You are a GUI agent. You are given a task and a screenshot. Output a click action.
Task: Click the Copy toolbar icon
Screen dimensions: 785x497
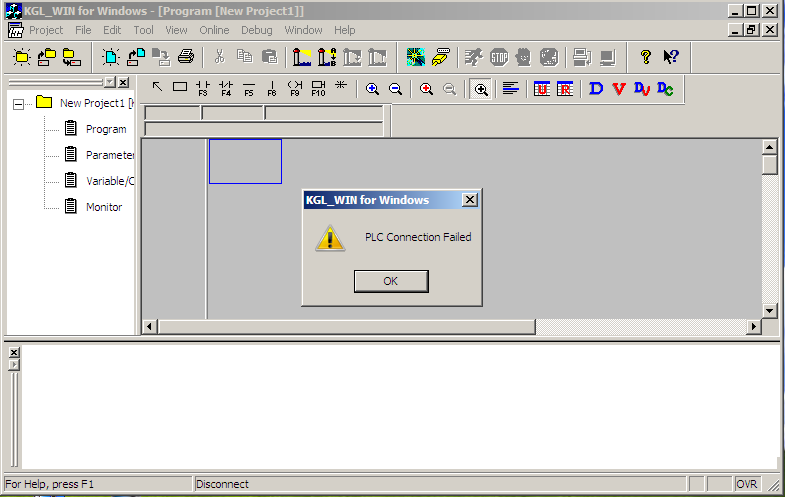[x=244, y=57]
